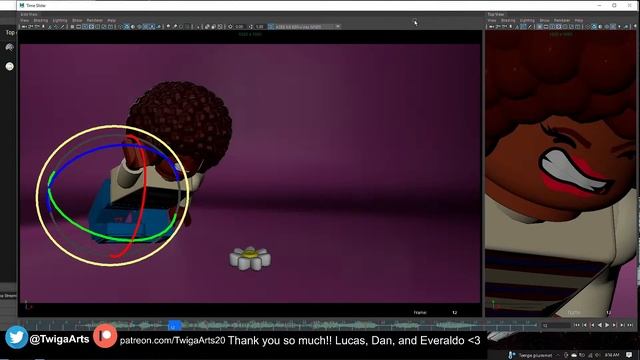Screen dimensions: 640x360
Task: Click Shadows icon in left viewport toolbar
Action: (159, 27)
